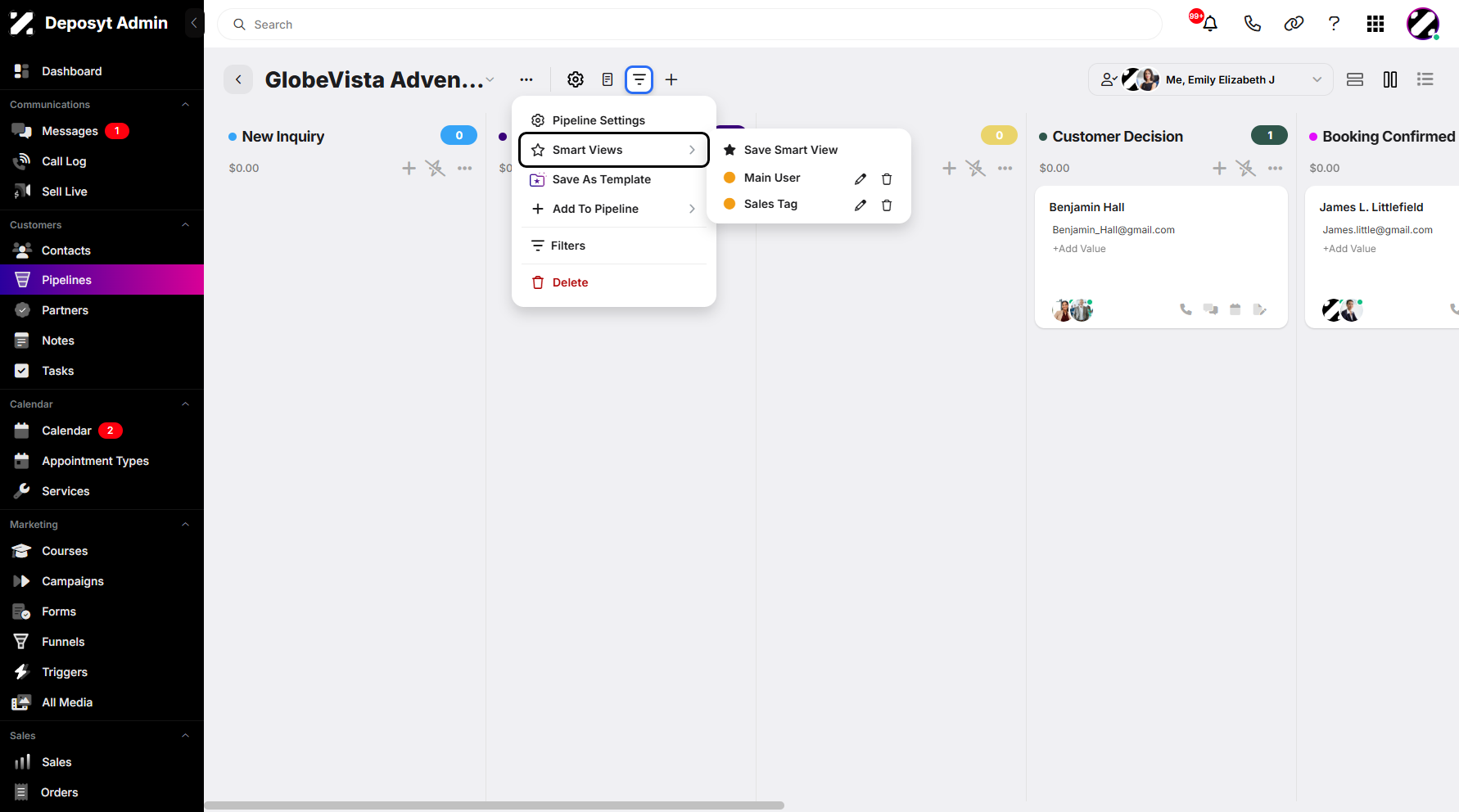The image size is (1459, 812).
Task: Select Pipeline Settings menu item
Action: (614, 120)
